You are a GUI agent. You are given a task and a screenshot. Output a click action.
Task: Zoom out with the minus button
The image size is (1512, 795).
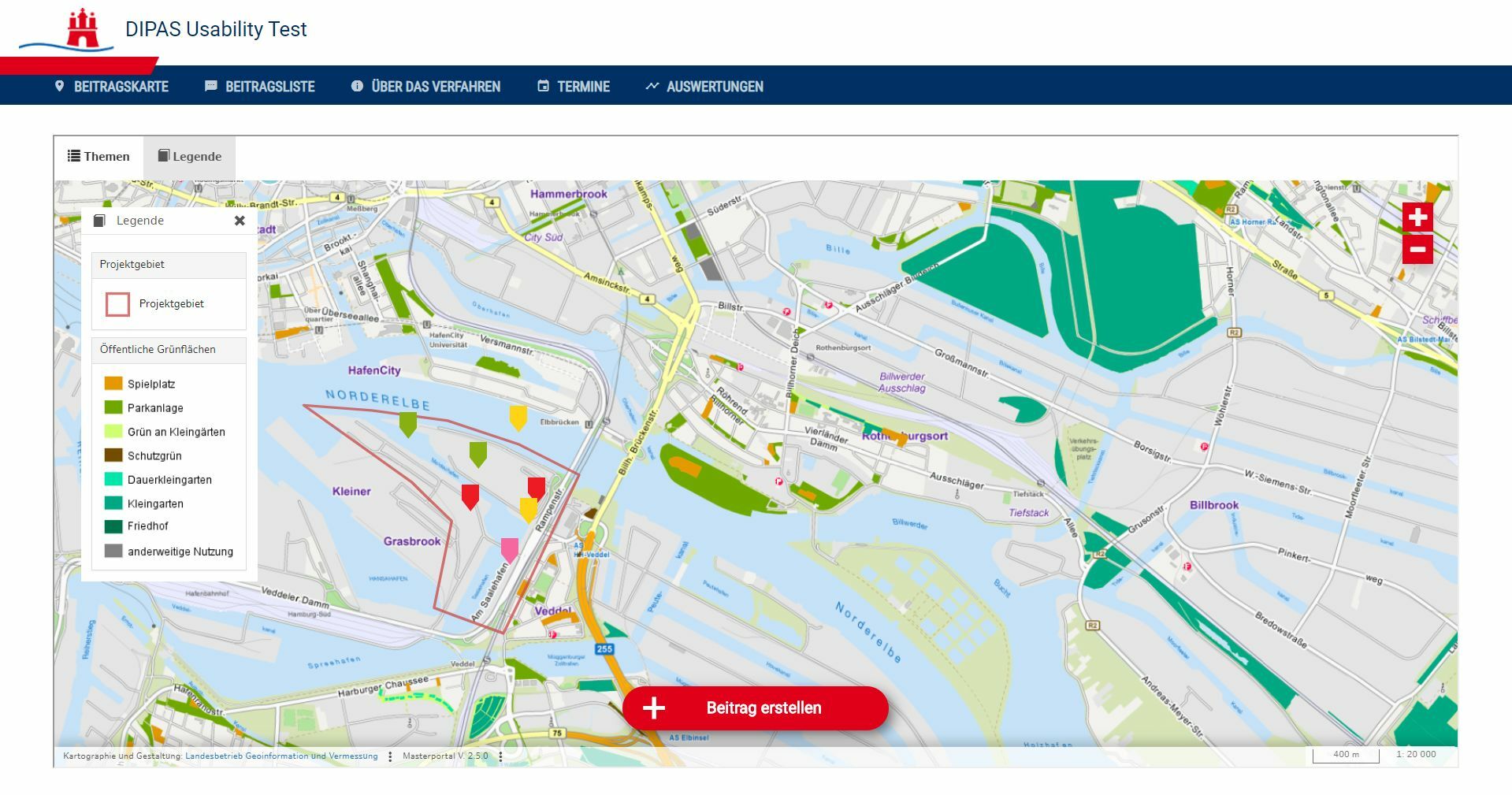[1417, 250]
